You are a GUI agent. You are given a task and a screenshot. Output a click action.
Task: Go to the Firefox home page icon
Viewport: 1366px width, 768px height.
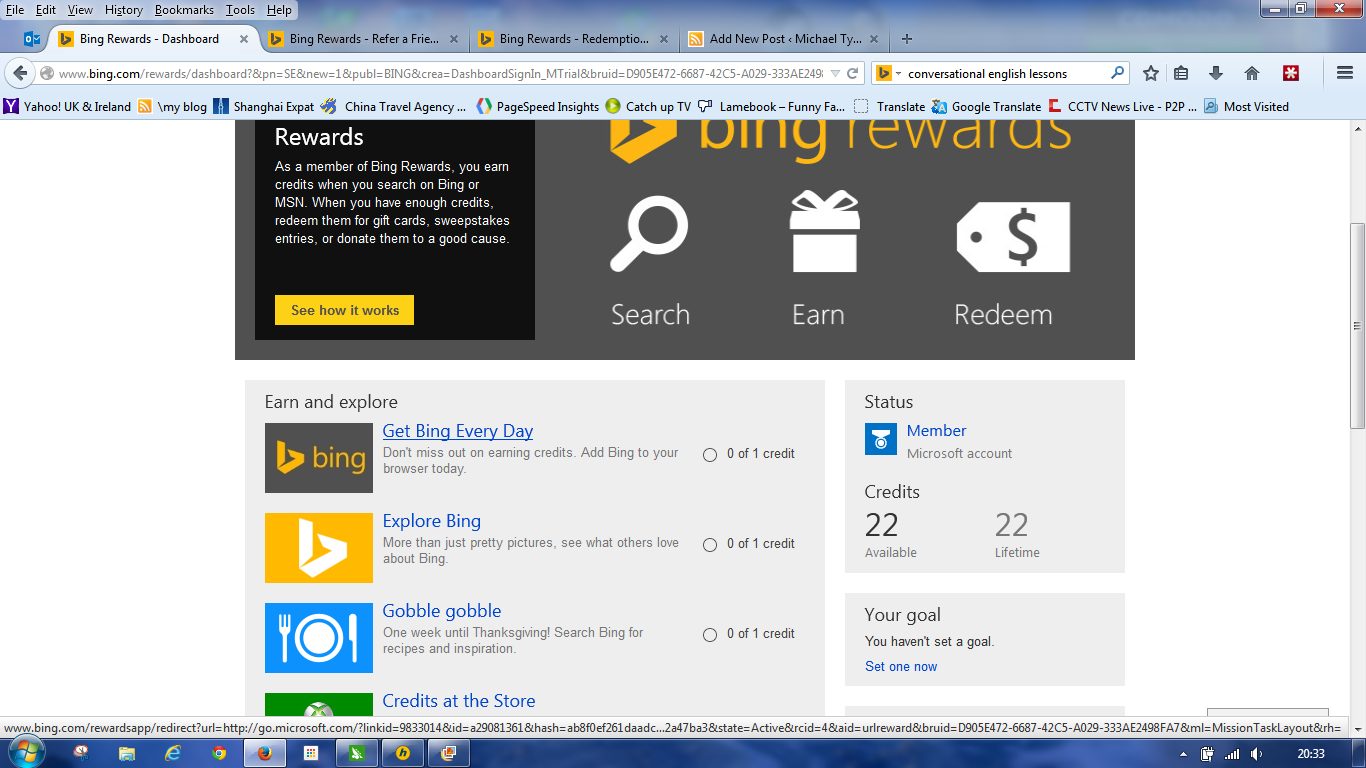pyautogui.click(x=1251, y=73)
